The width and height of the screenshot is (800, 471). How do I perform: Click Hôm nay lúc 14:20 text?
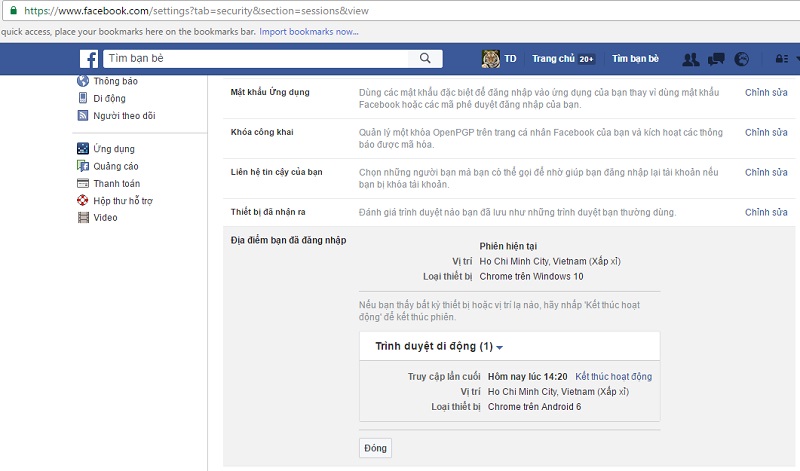point(528,377)
